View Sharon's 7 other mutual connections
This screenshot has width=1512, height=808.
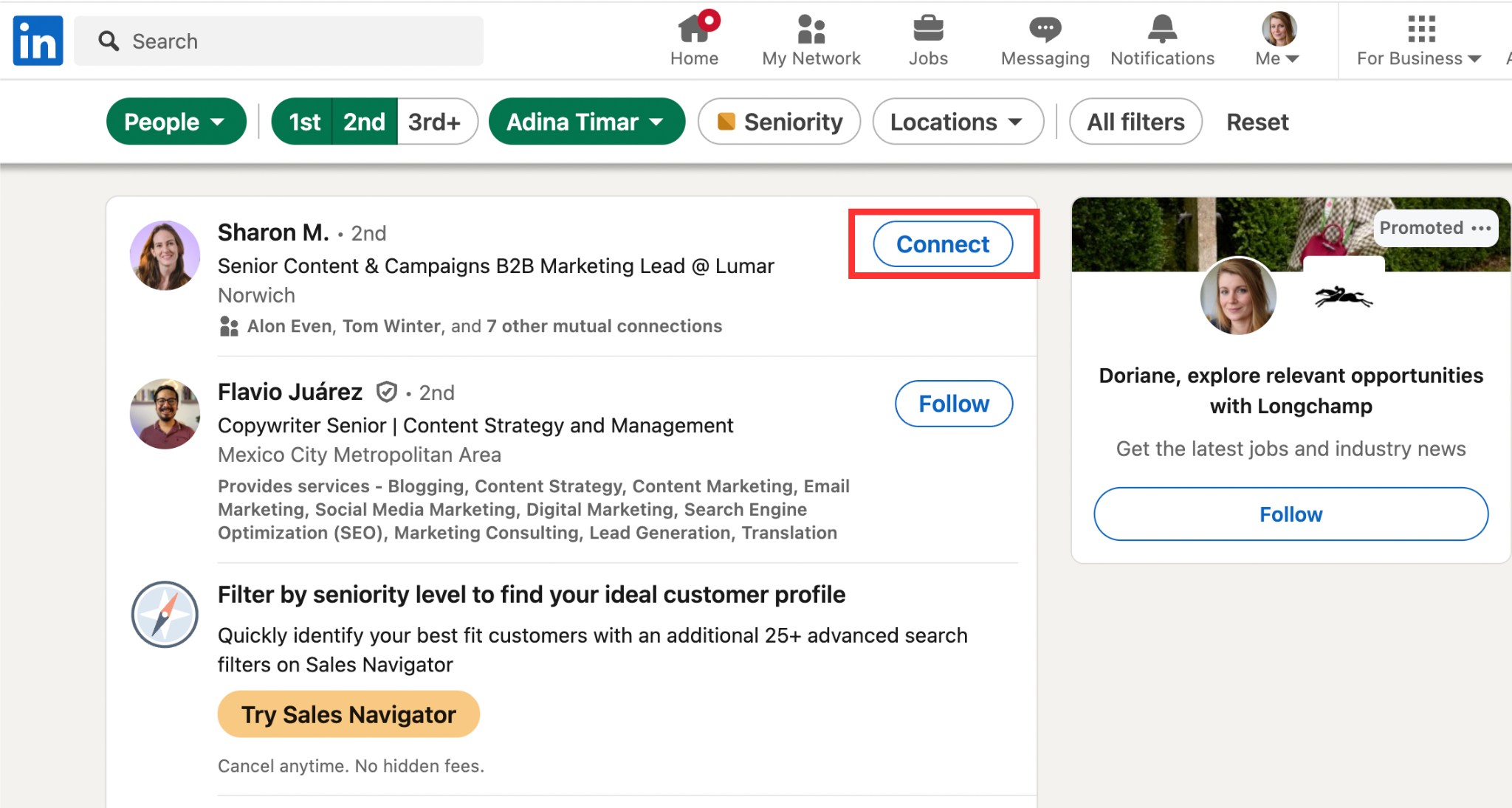pyautogui.click(x=604, y=326)
